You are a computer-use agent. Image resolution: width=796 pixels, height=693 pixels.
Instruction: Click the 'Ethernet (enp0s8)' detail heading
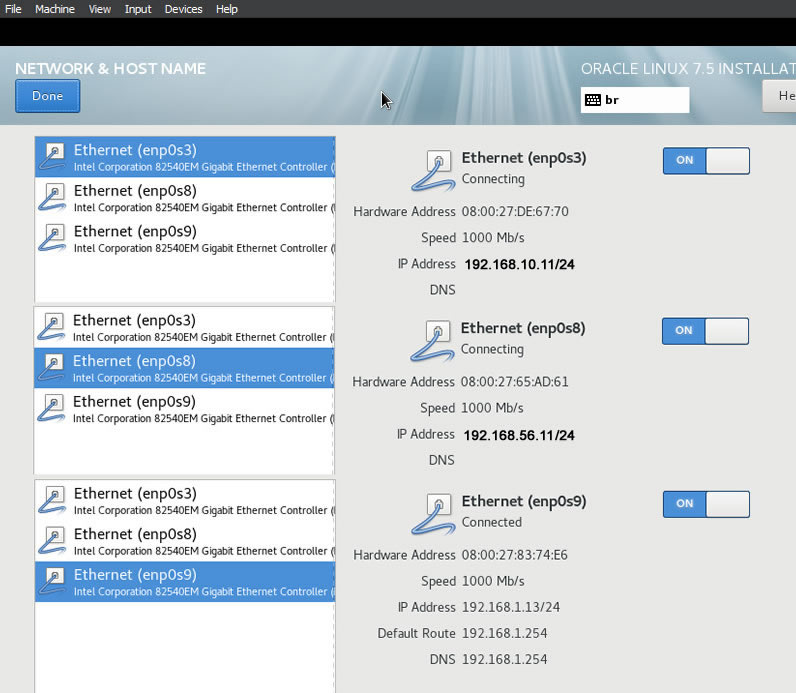pos(523,328)
